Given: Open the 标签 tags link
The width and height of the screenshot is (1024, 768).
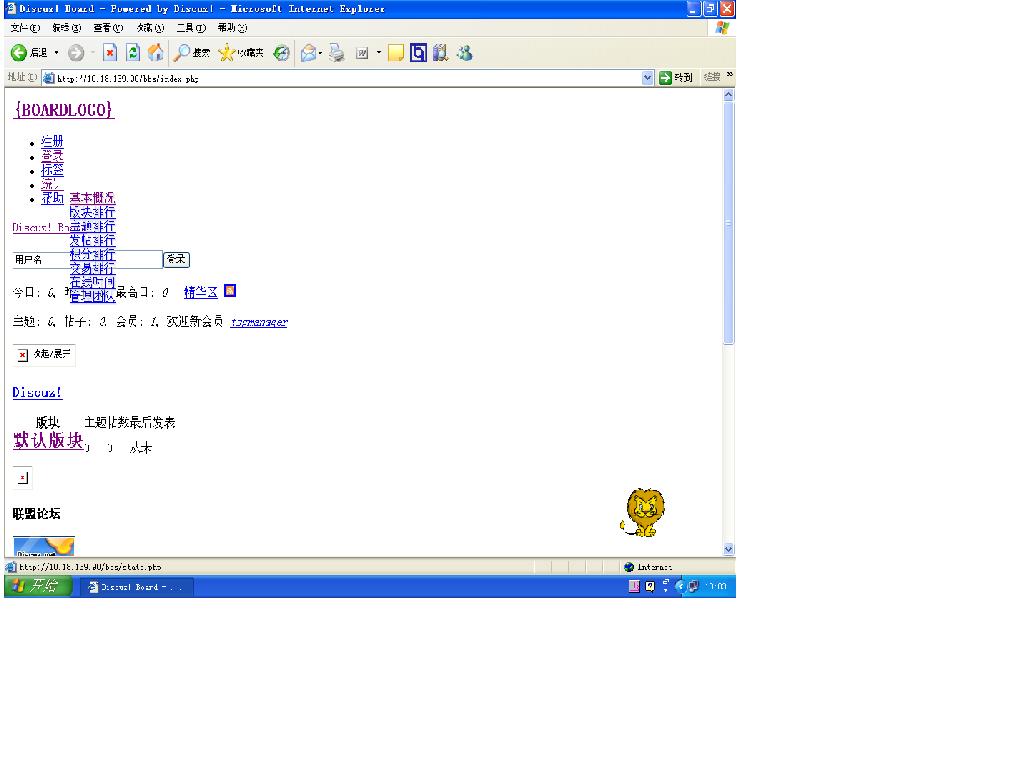Looking at the screenshot, I should pos(52,170).
